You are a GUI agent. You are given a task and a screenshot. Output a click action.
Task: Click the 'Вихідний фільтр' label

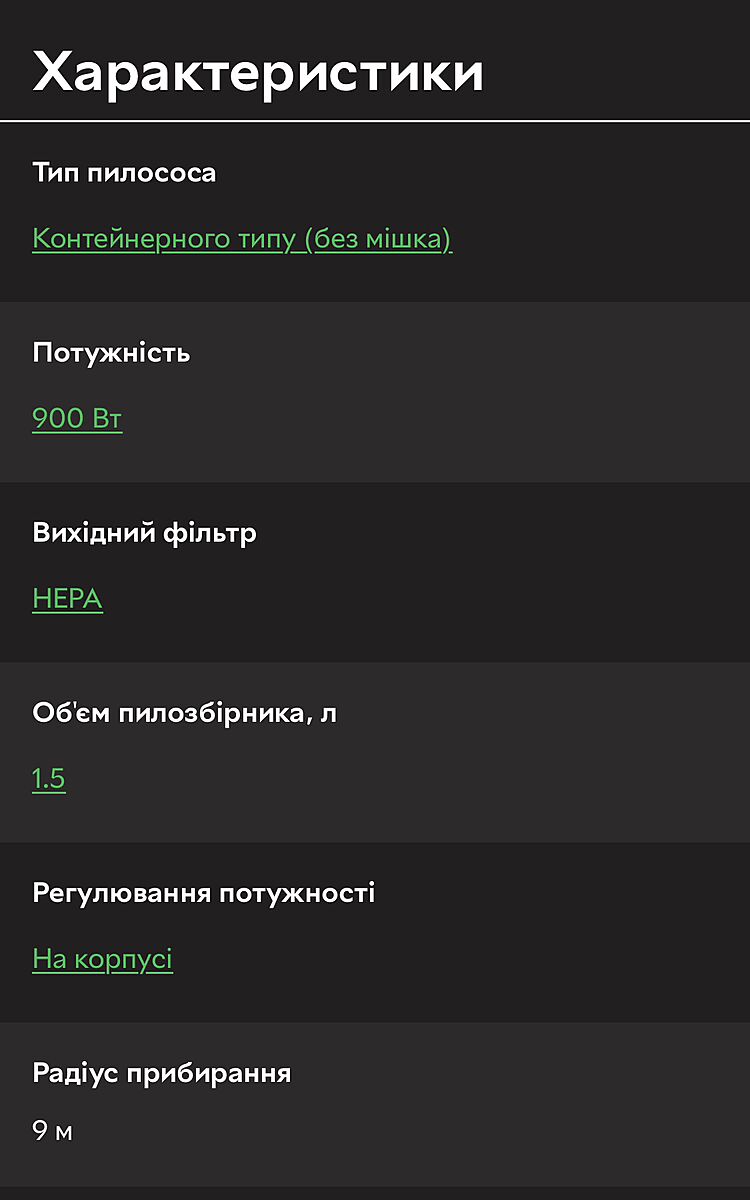(144, 533)
